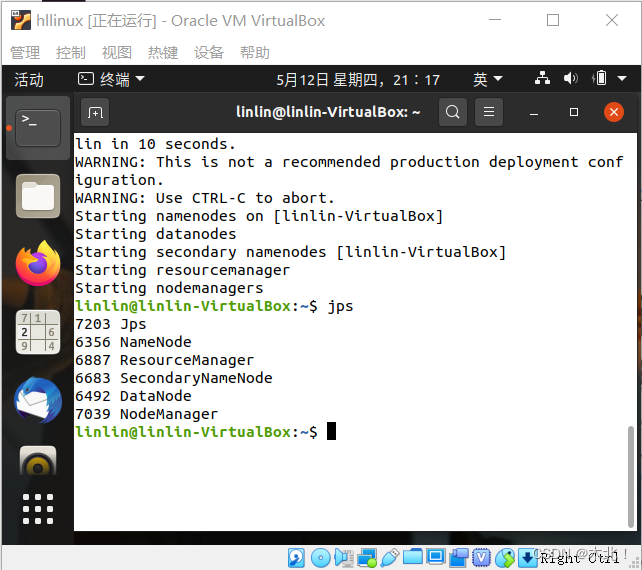Open Files from the dock
The image size is (642, 570).
point(38,196)
